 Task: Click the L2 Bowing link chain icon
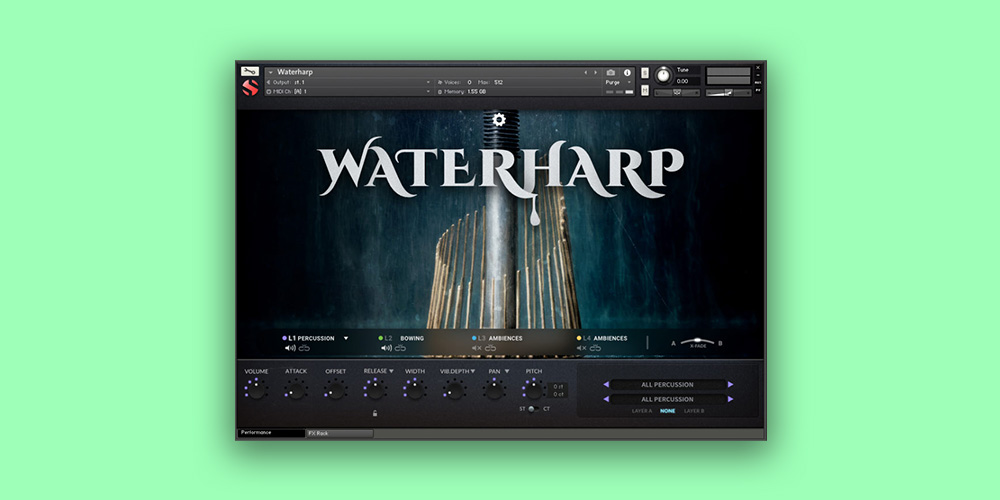coord(401,348)
